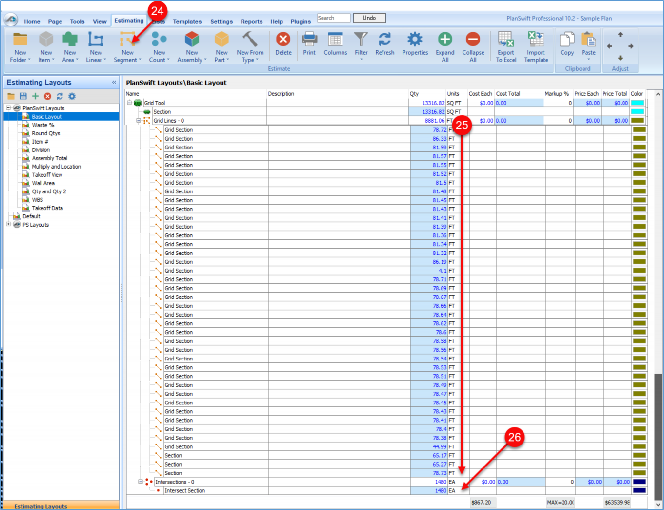Image resolution: width=664 pixels, height=510 pixels.
Task: Select Takeoff Data layout
Action: pyautogui.click(x=47, y=208)
